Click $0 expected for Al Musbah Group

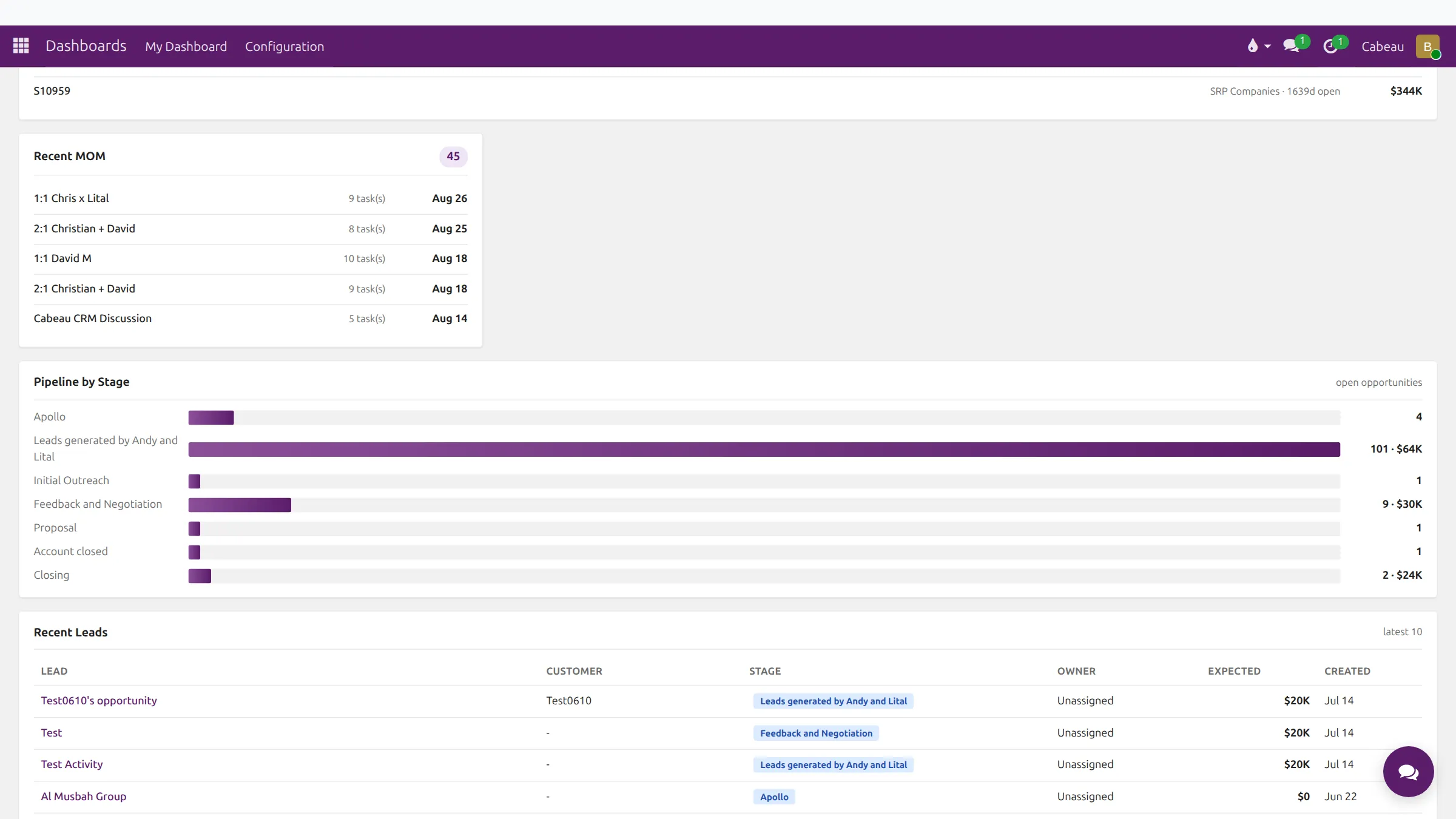(x=1303, y=797)
